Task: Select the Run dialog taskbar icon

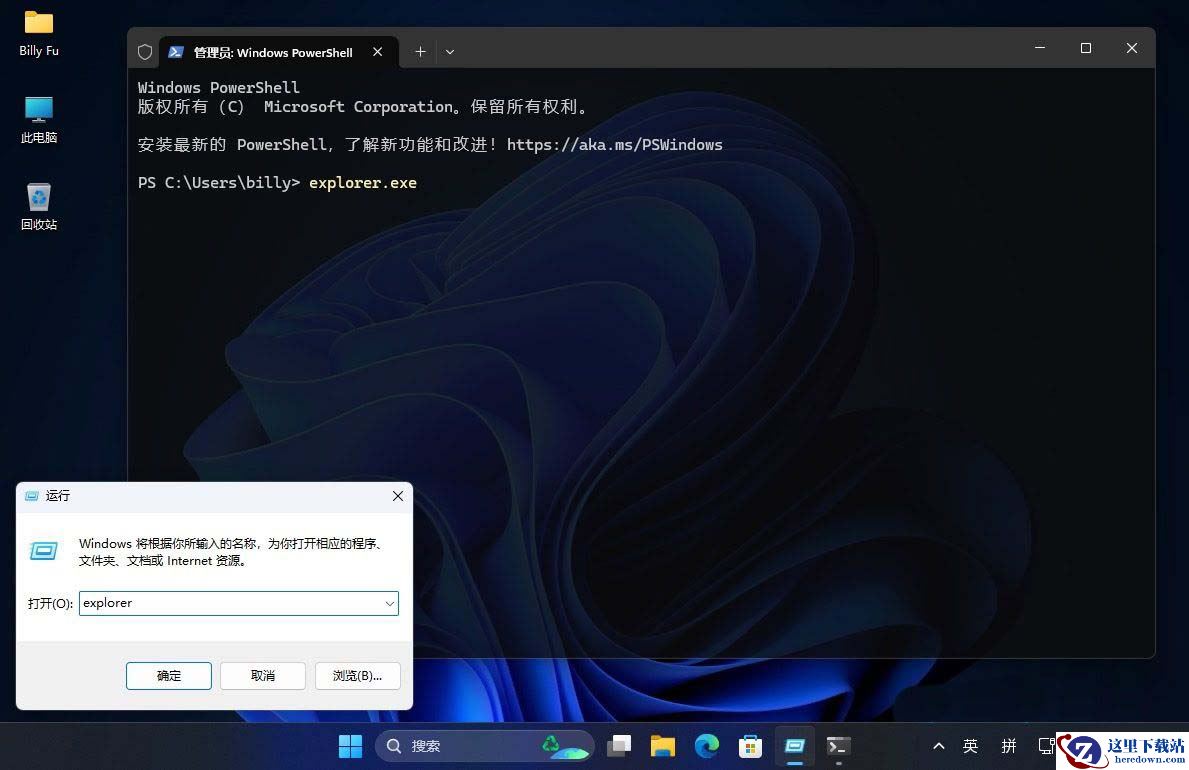Action: click(794, 746)
